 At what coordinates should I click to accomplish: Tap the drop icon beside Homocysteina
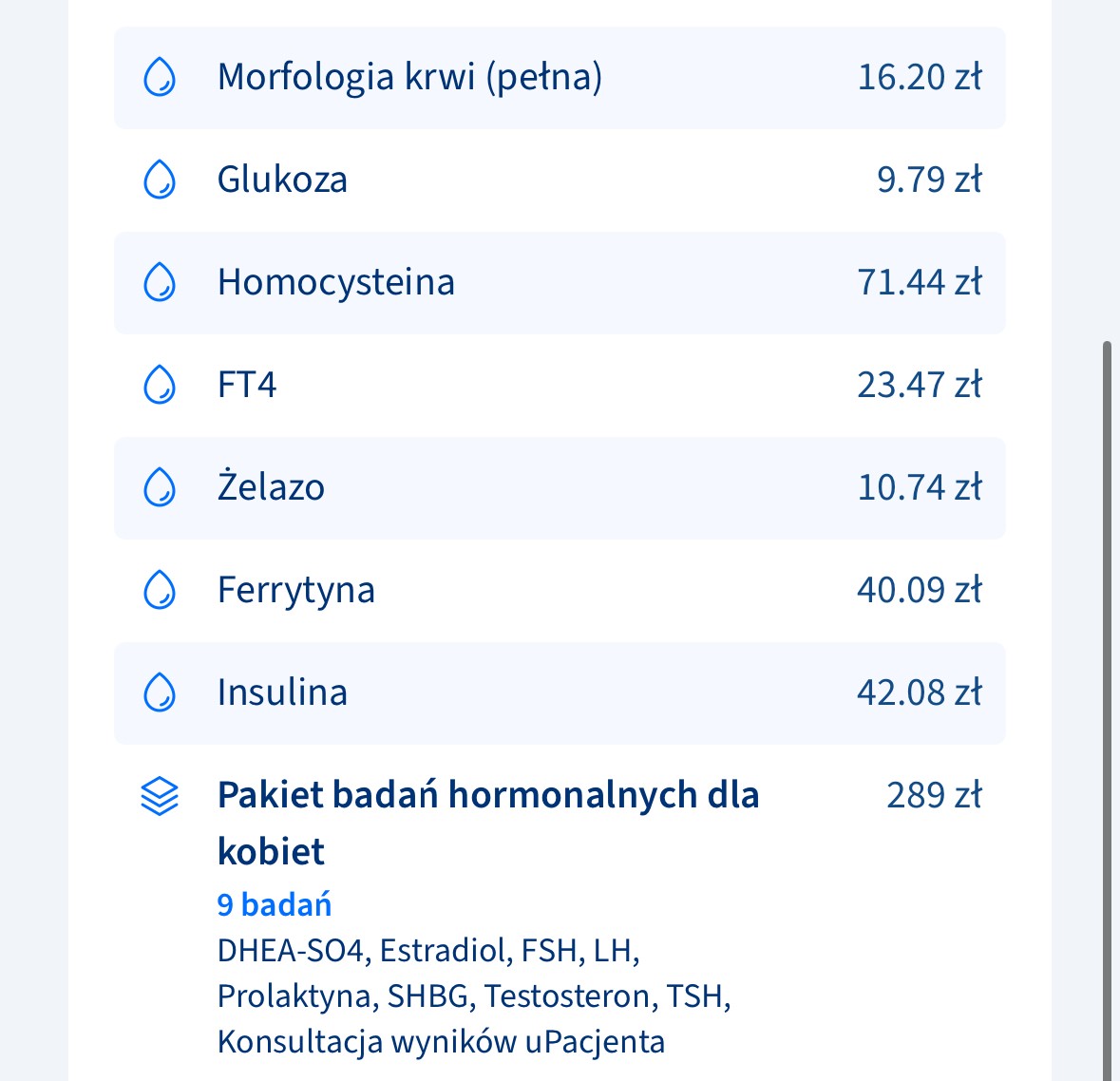pyautogui.click(x=160, y=282)
